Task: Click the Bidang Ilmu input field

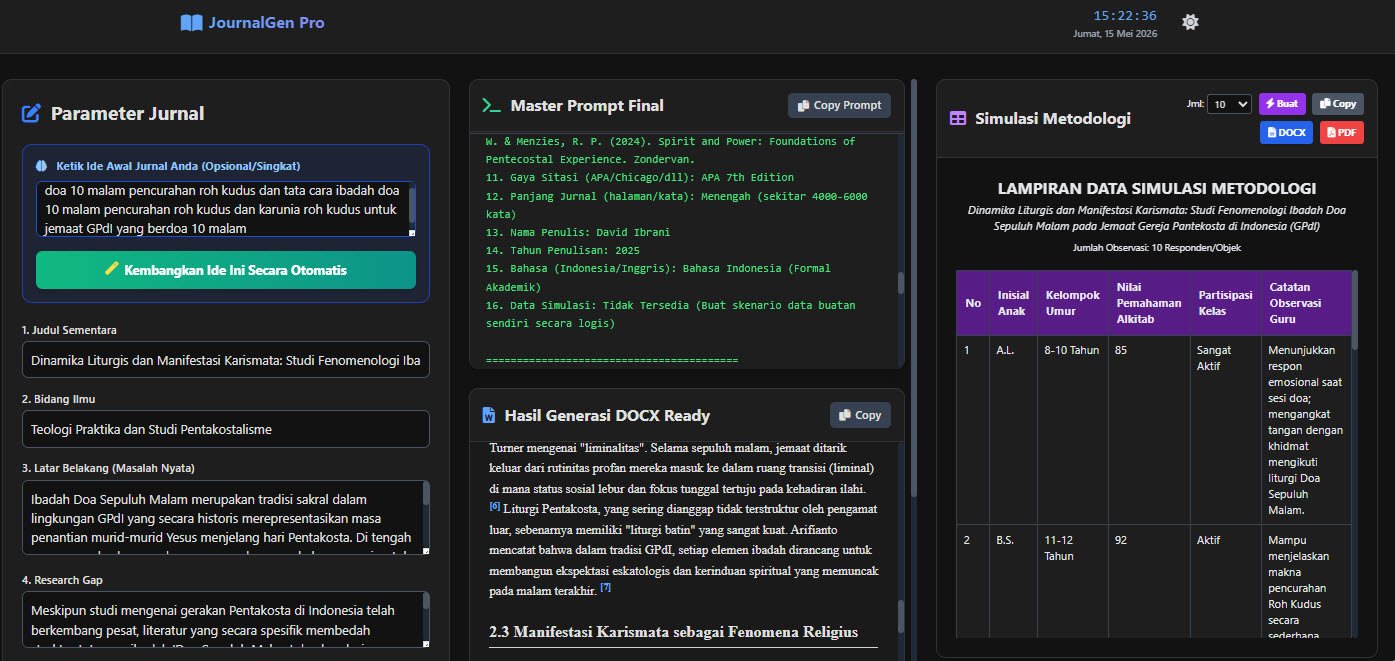Action: click(x=226, y=429)
